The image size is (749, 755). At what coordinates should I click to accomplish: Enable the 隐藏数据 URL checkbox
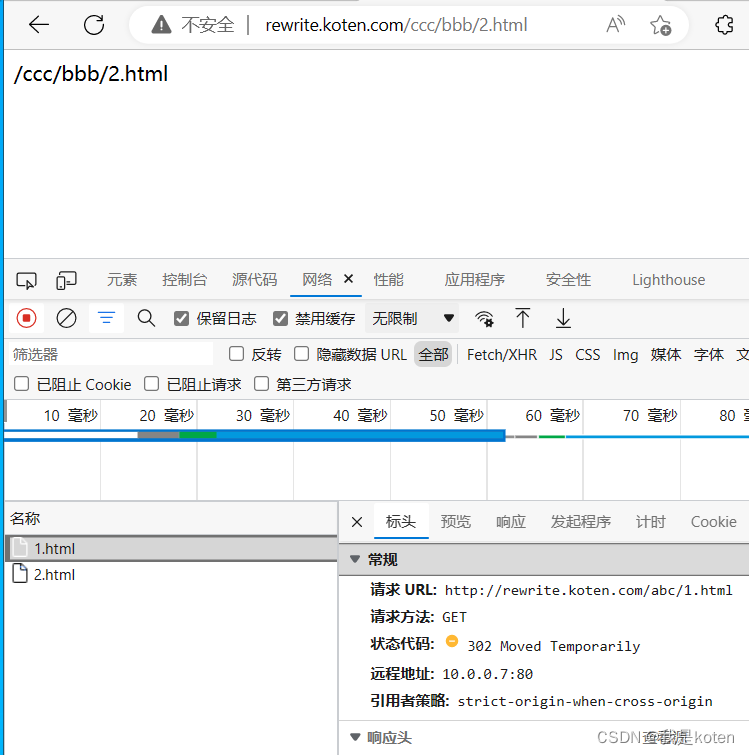click(301, 354)
